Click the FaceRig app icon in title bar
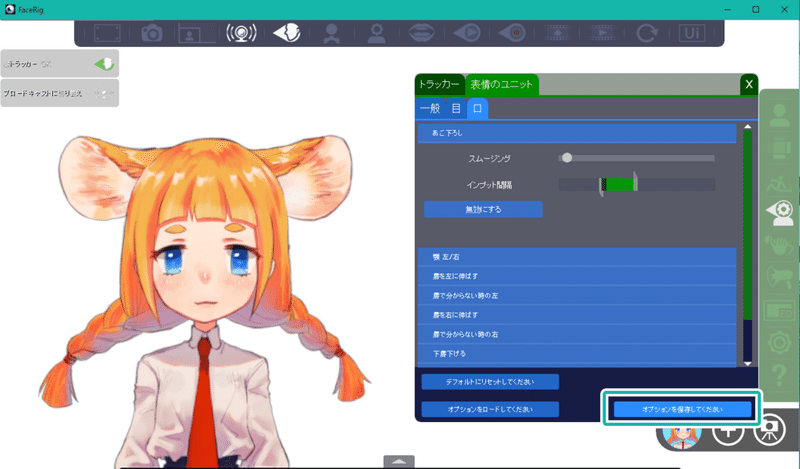The image size is (800, 469). [10, 9]
